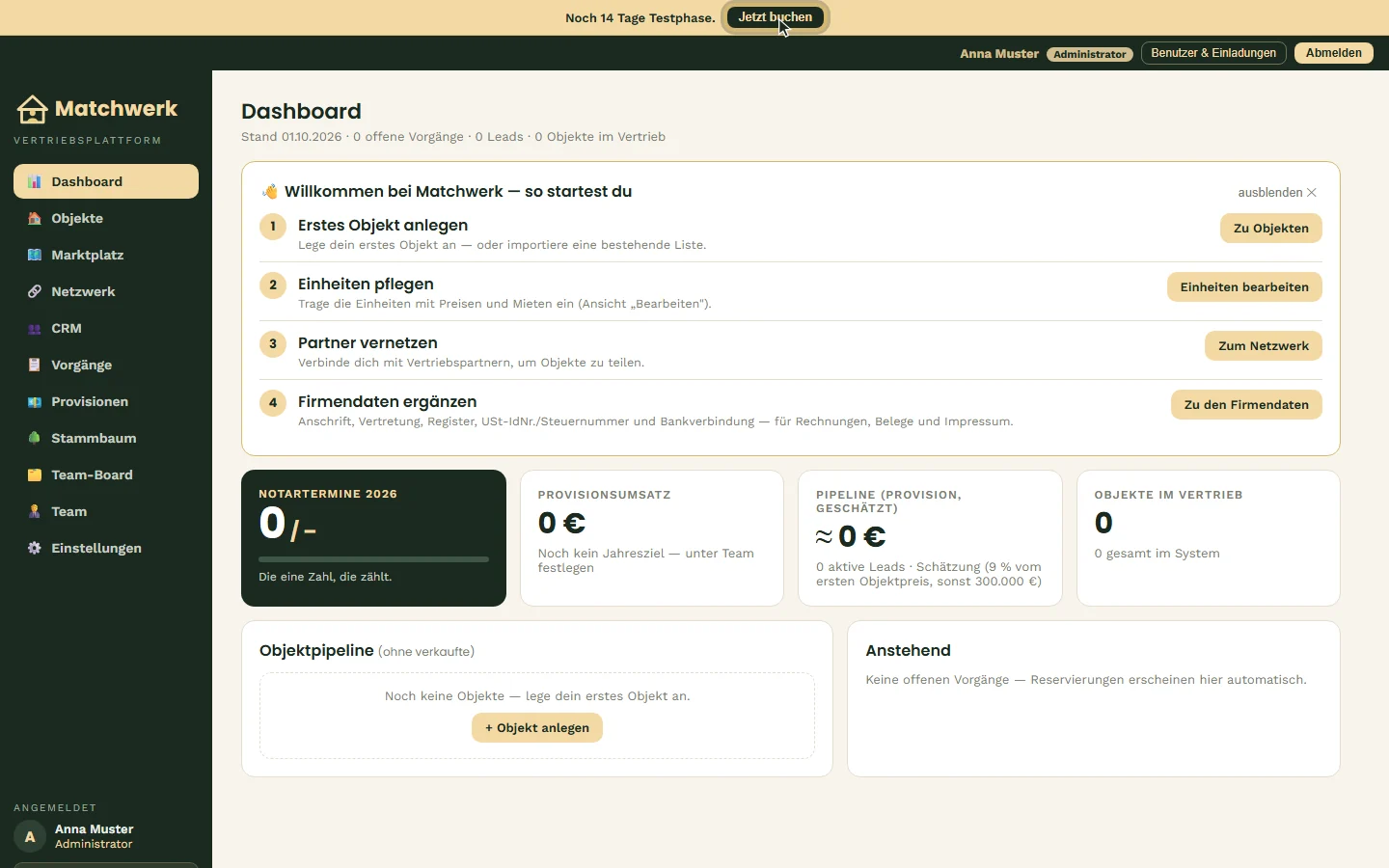Click the Stammbaum tree icon in sidebar

coord(35,438)
